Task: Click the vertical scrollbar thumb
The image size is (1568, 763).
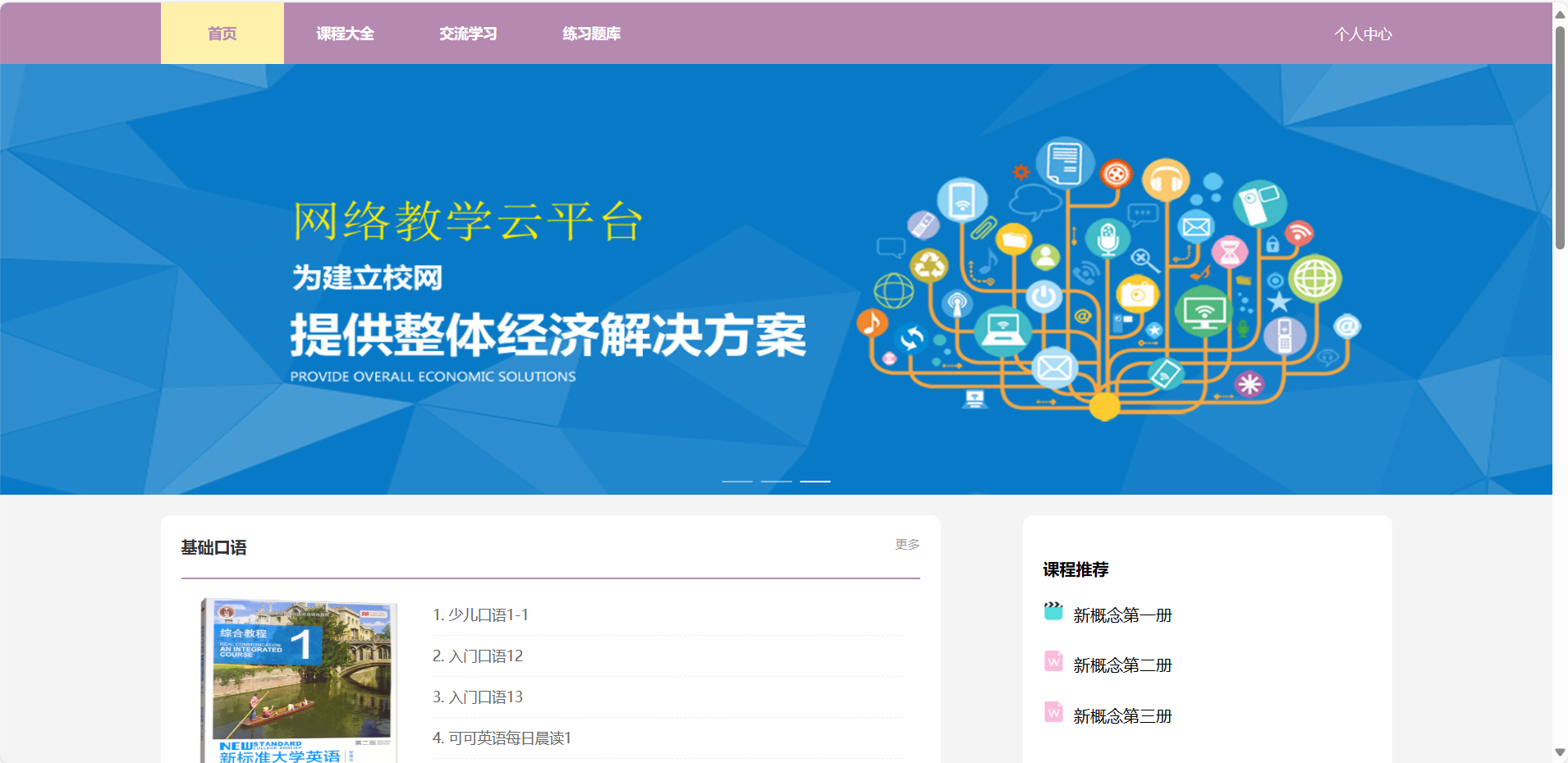Action: tap(1560, 137)
